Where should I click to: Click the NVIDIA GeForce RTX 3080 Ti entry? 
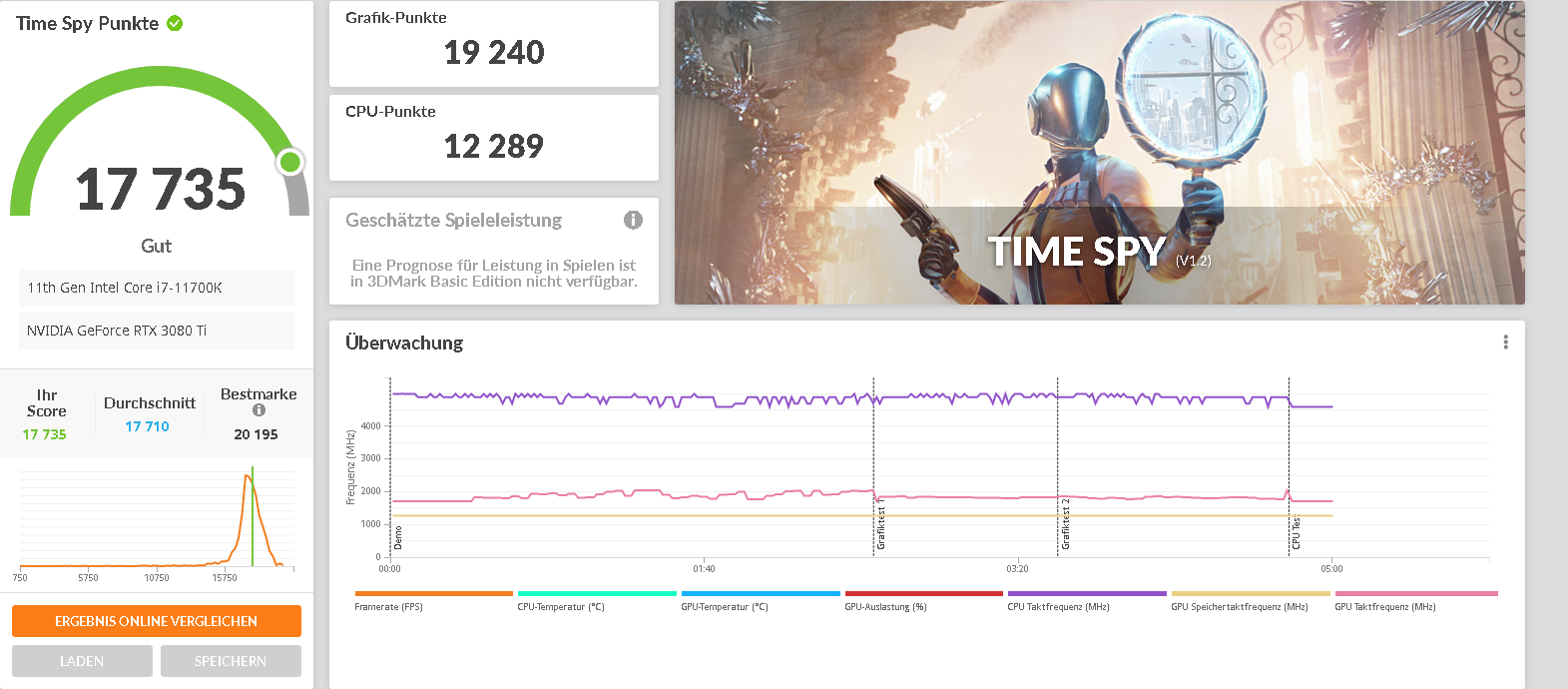[x=157, y=331]
